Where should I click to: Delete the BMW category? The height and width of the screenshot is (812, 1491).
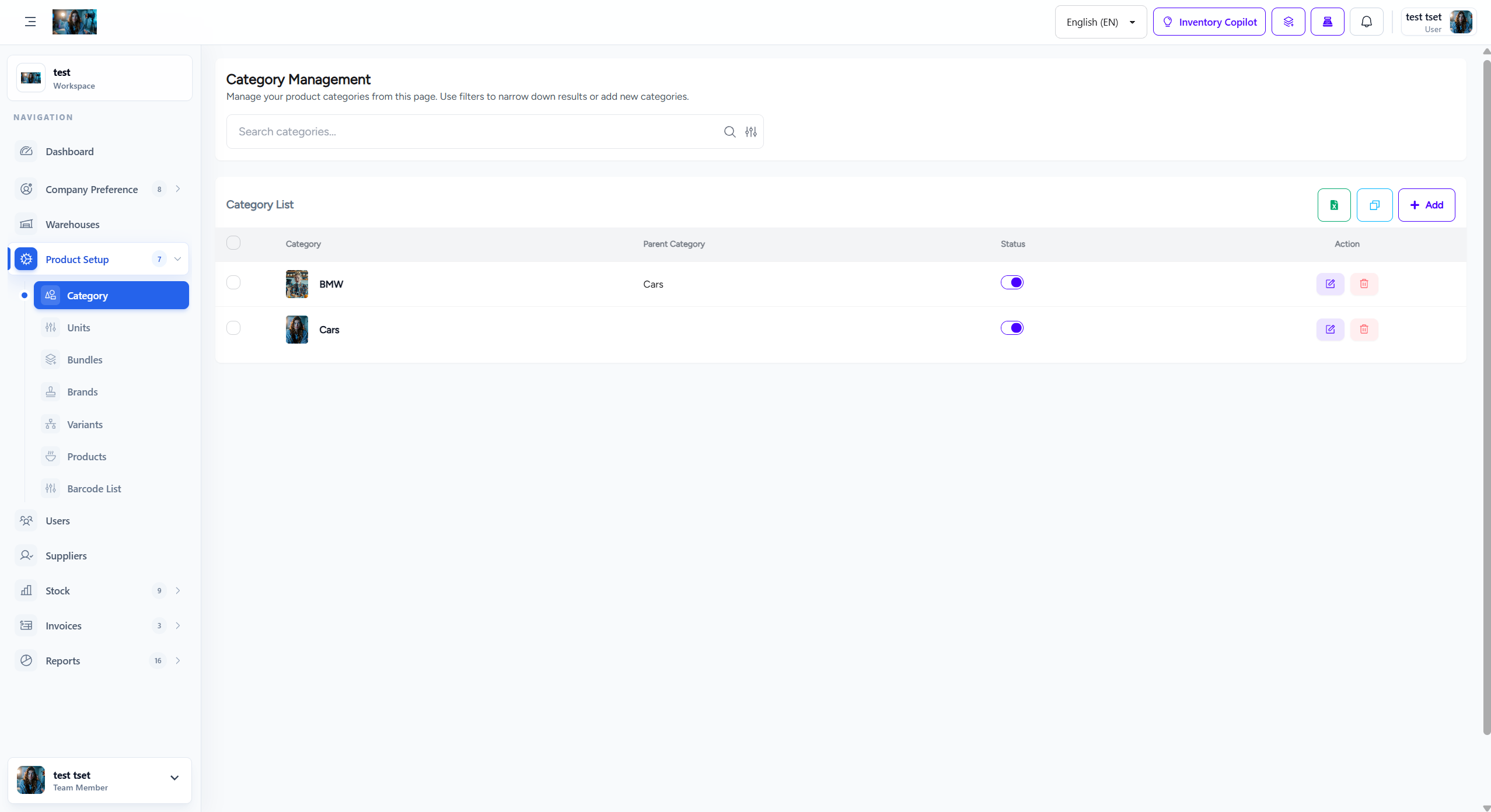(x=1364, y=284)
